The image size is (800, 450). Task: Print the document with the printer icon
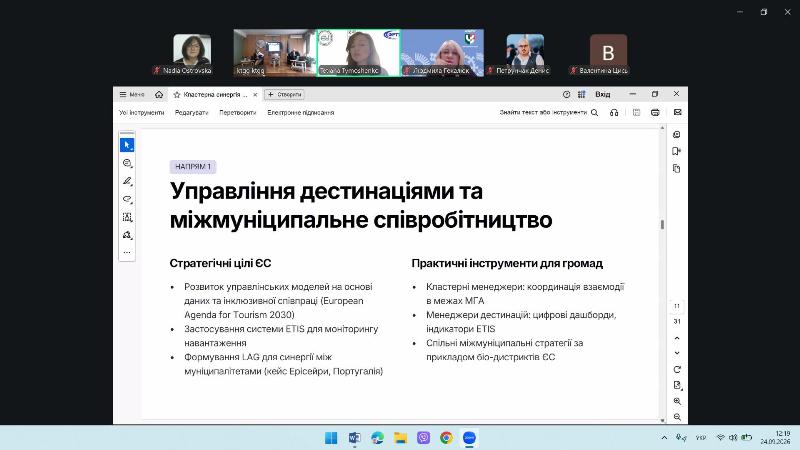point(655,113)
